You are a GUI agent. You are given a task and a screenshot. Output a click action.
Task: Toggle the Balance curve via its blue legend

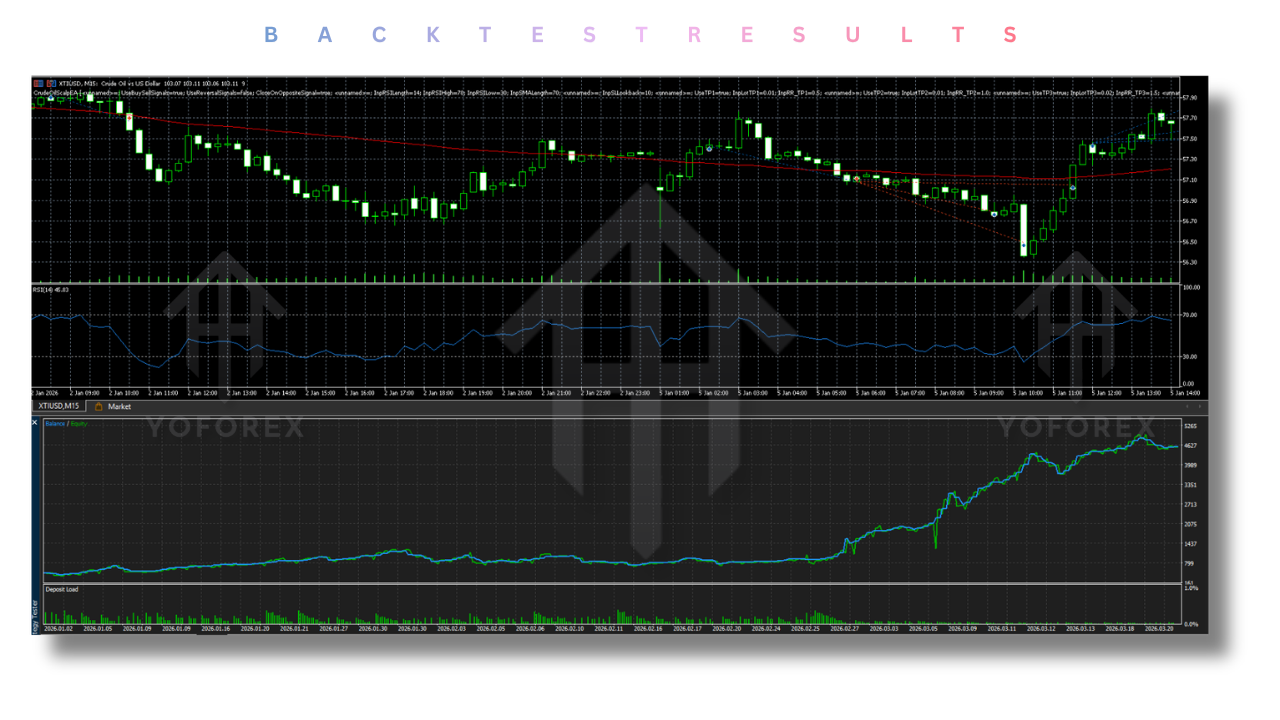point(56,423)
